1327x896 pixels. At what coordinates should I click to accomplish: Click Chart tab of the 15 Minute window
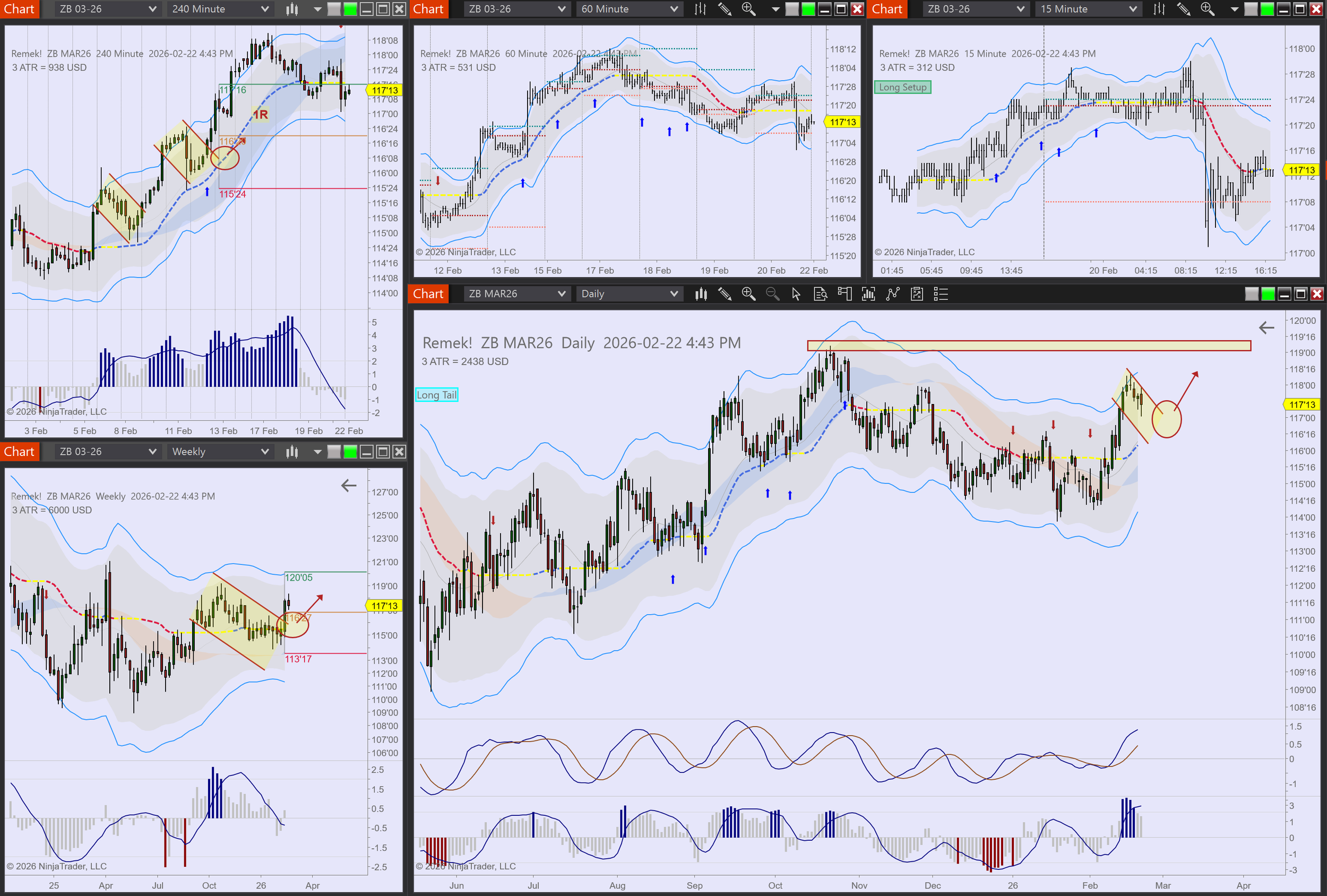coord(887,9)
